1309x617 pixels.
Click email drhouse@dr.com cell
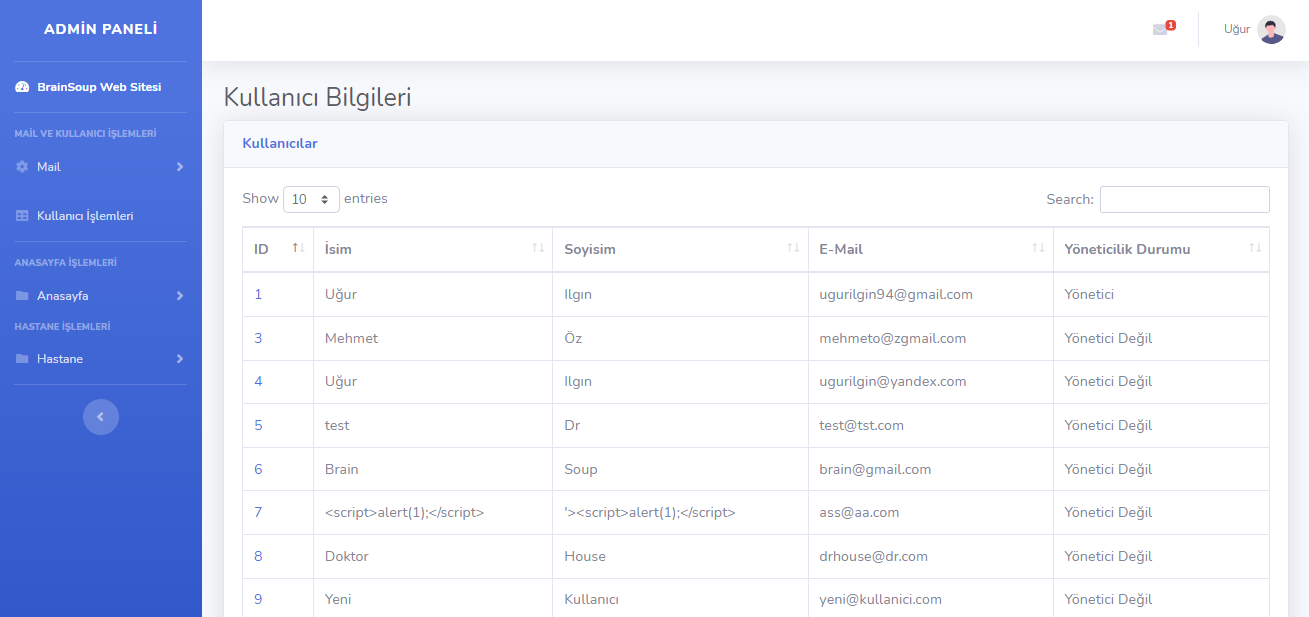click(x=930, y=556)
